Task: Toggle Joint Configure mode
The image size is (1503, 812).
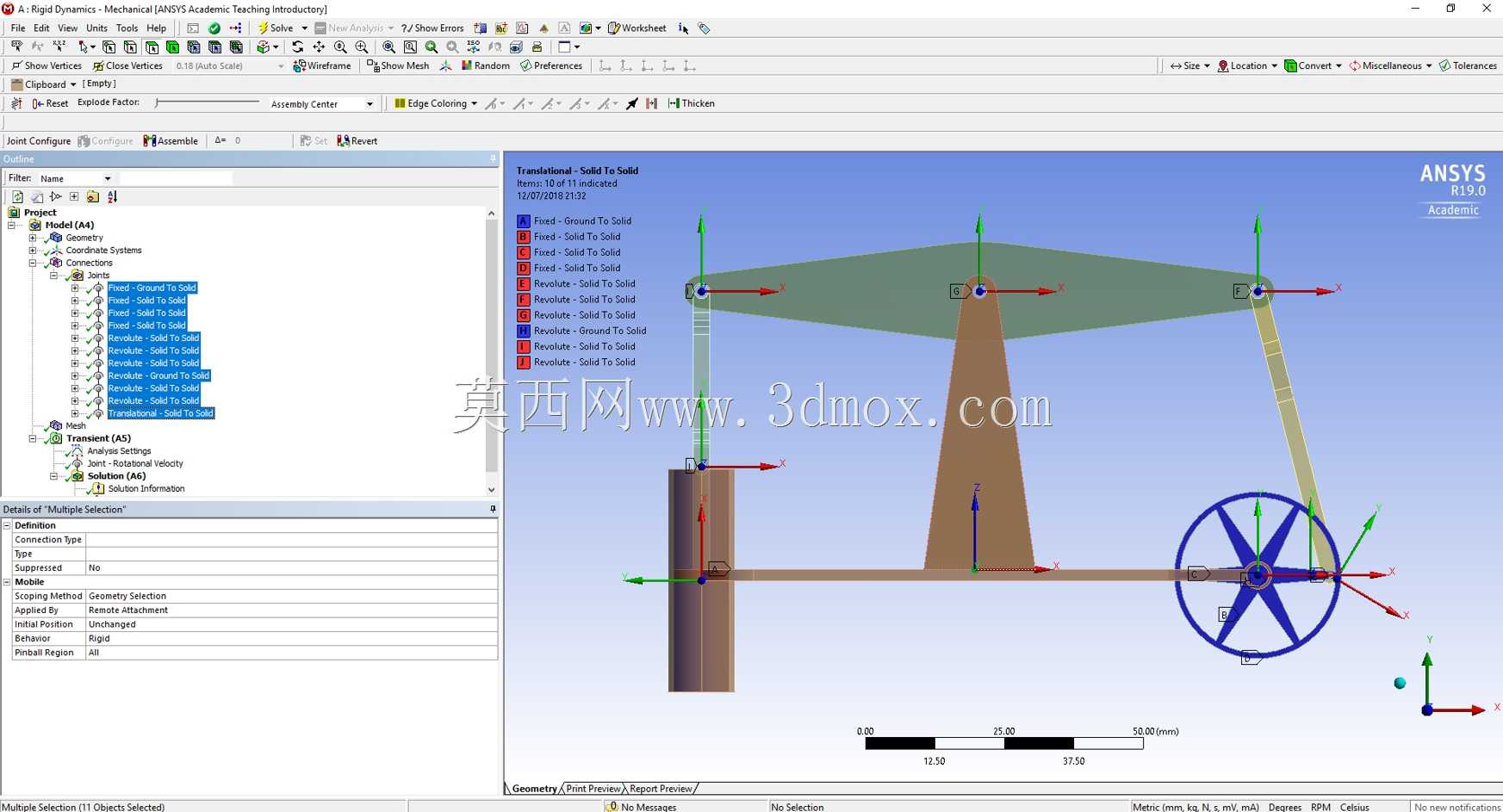Action: point(39,141)
